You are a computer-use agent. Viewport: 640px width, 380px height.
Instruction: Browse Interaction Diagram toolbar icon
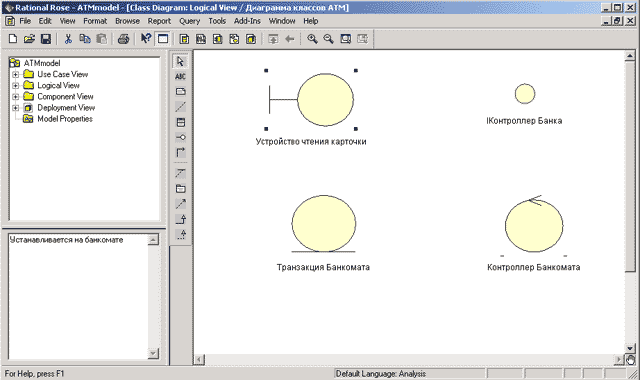[201, 39]
